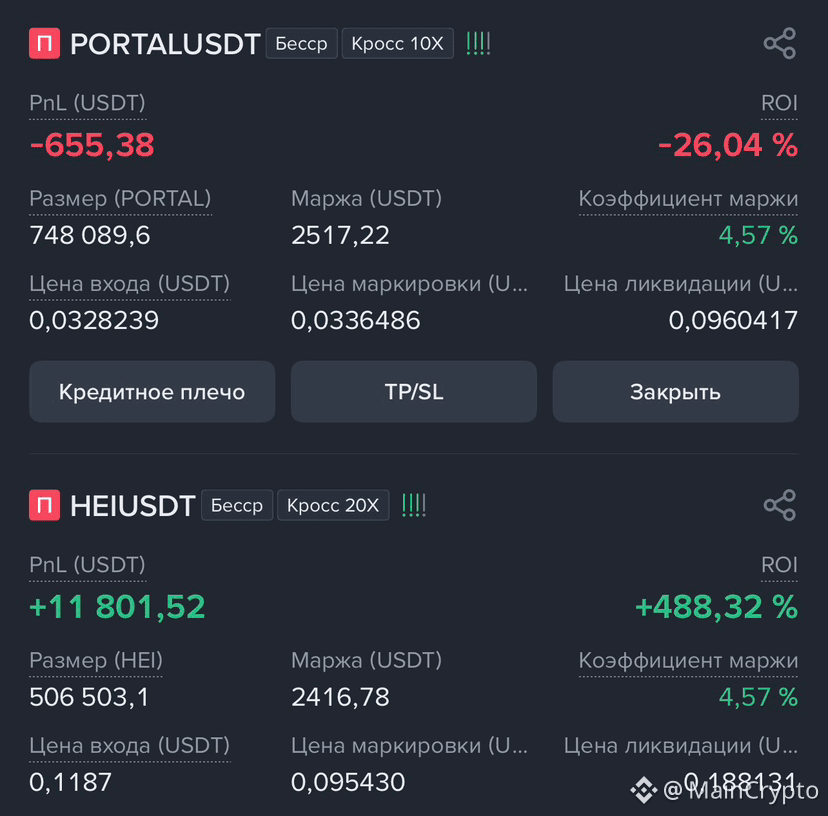The width and height of the screenshot is (828, 816).
Task: Open the HEIUSDT pair title
Action: 133,505
